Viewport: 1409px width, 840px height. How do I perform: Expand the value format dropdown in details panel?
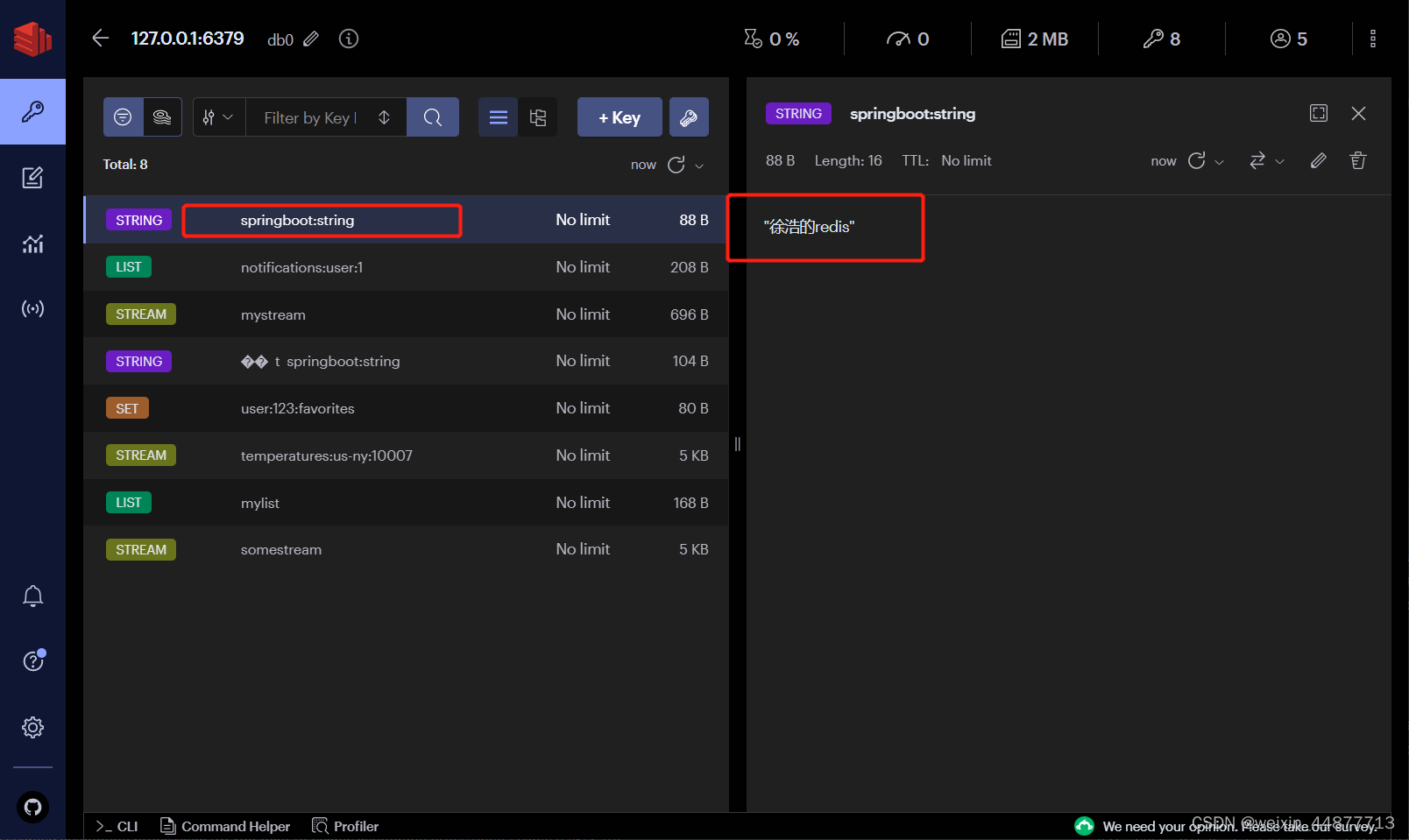(1278, 160)
